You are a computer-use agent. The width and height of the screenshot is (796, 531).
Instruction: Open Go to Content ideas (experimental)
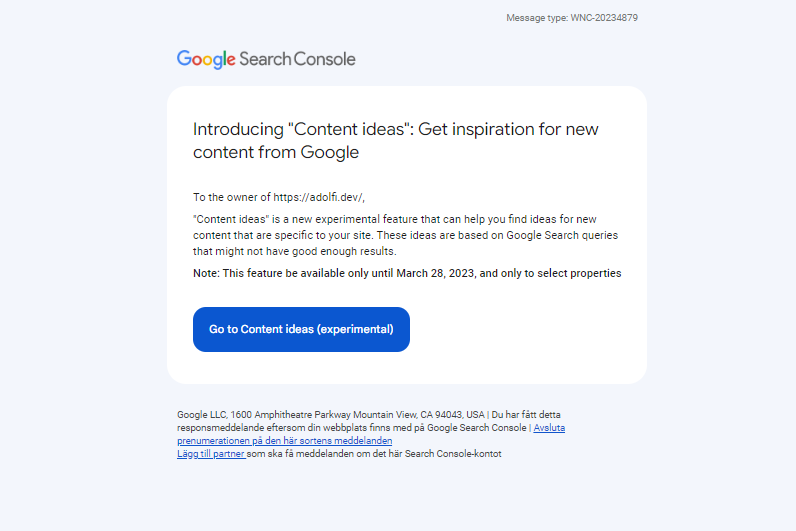pyautogui.click(x=301, y=329)
